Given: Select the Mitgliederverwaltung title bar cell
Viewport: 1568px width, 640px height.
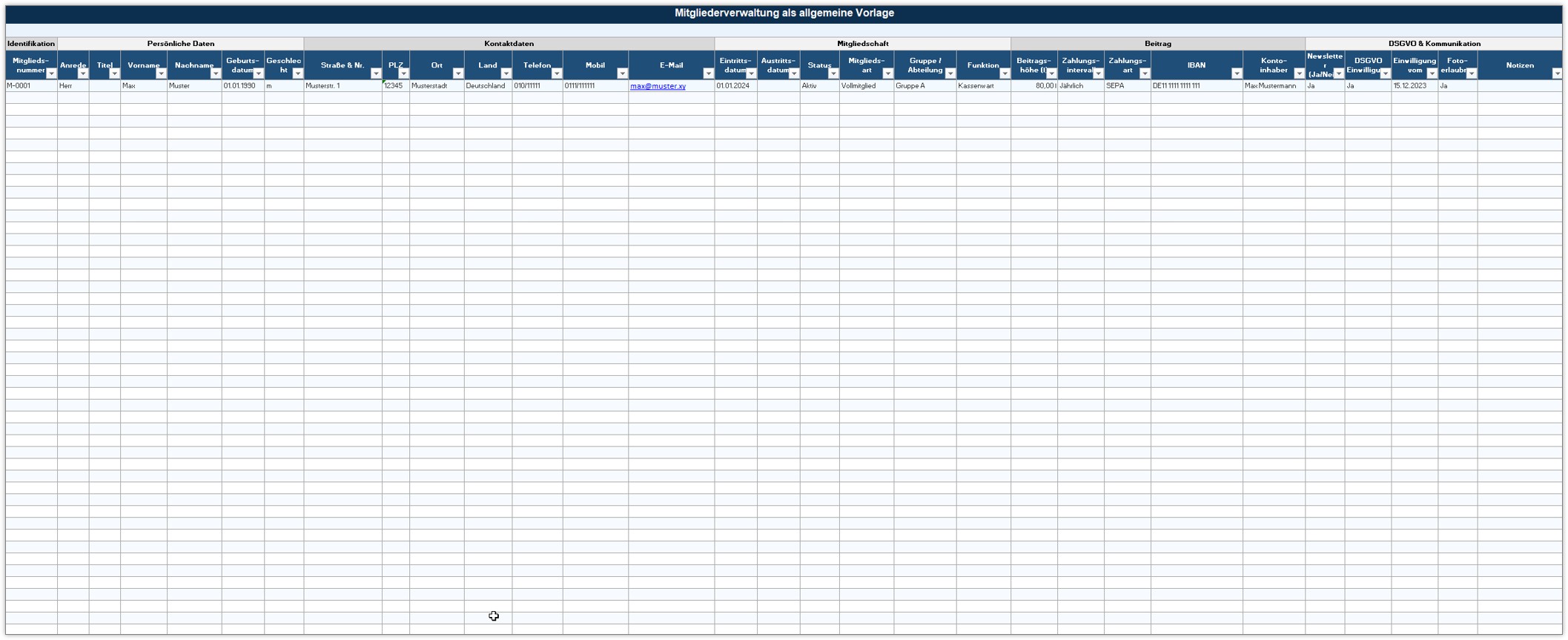Looking at the screenshot, I should (x=784, y=13).
